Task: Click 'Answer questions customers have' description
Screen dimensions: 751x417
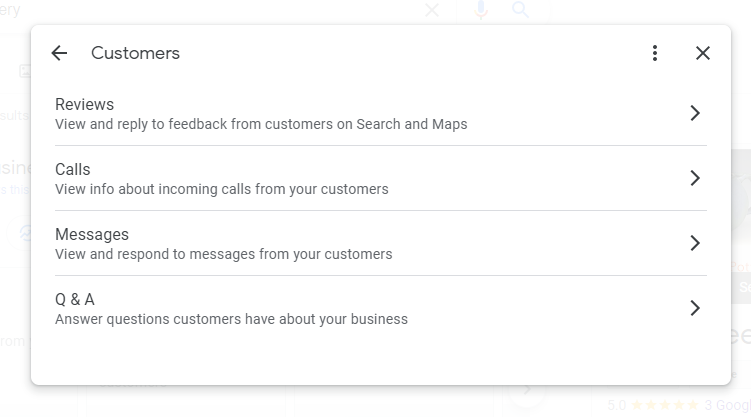Action: (x=231, y=320)
